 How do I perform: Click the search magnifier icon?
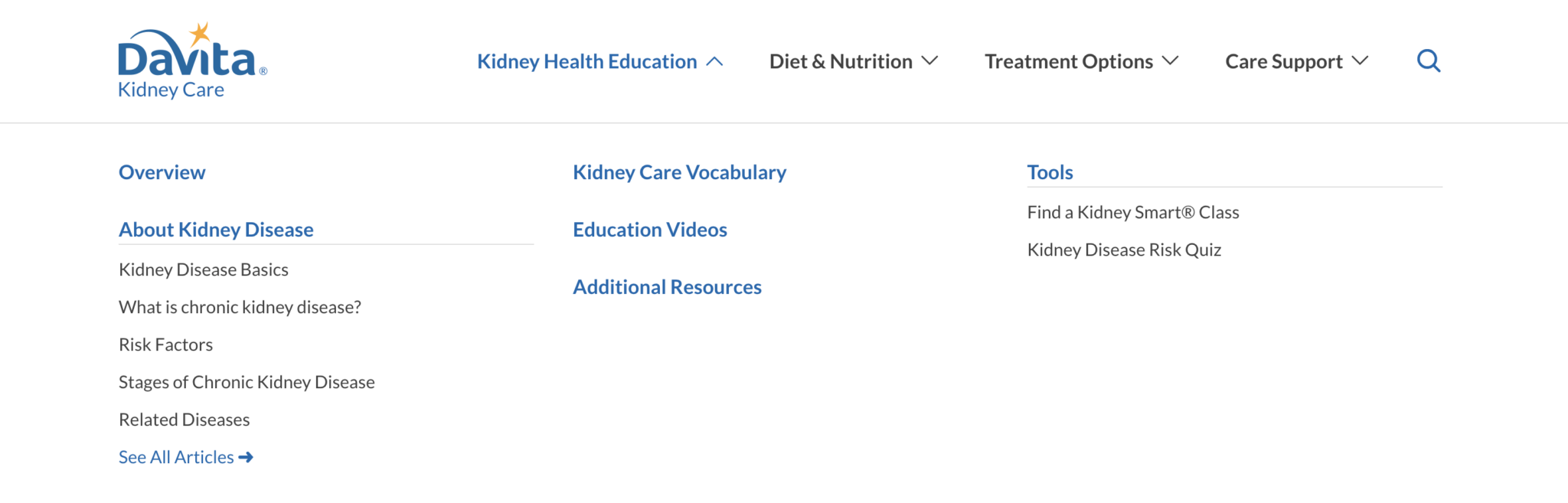click(1428, 60)
